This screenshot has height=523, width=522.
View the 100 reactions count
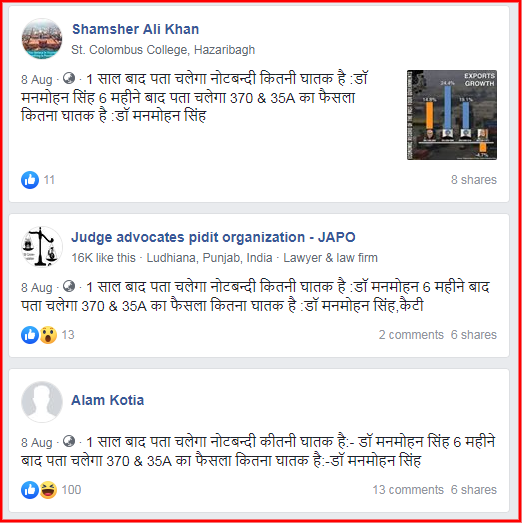(71, 490)
